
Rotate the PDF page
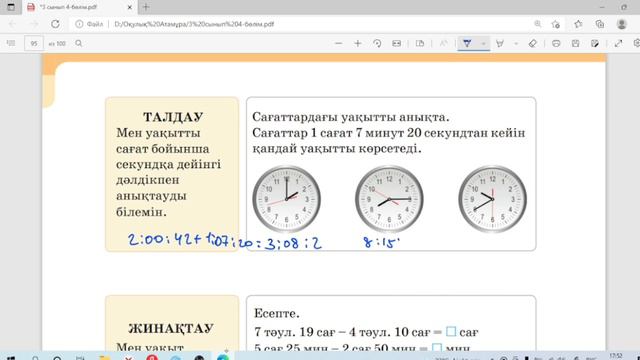pyautogui.click(x=377, y=43)
